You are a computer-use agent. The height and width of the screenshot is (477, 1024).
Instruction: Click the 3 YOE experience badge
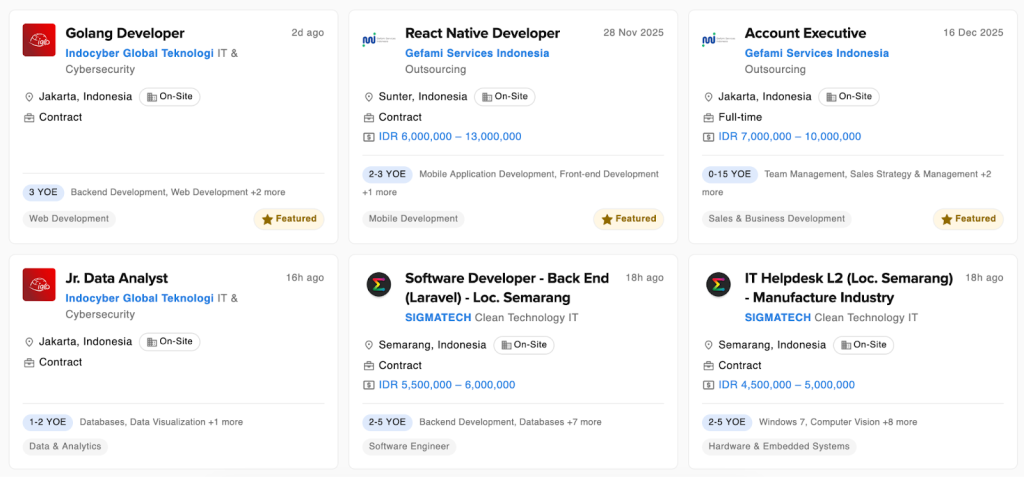[x=43, y=193]
